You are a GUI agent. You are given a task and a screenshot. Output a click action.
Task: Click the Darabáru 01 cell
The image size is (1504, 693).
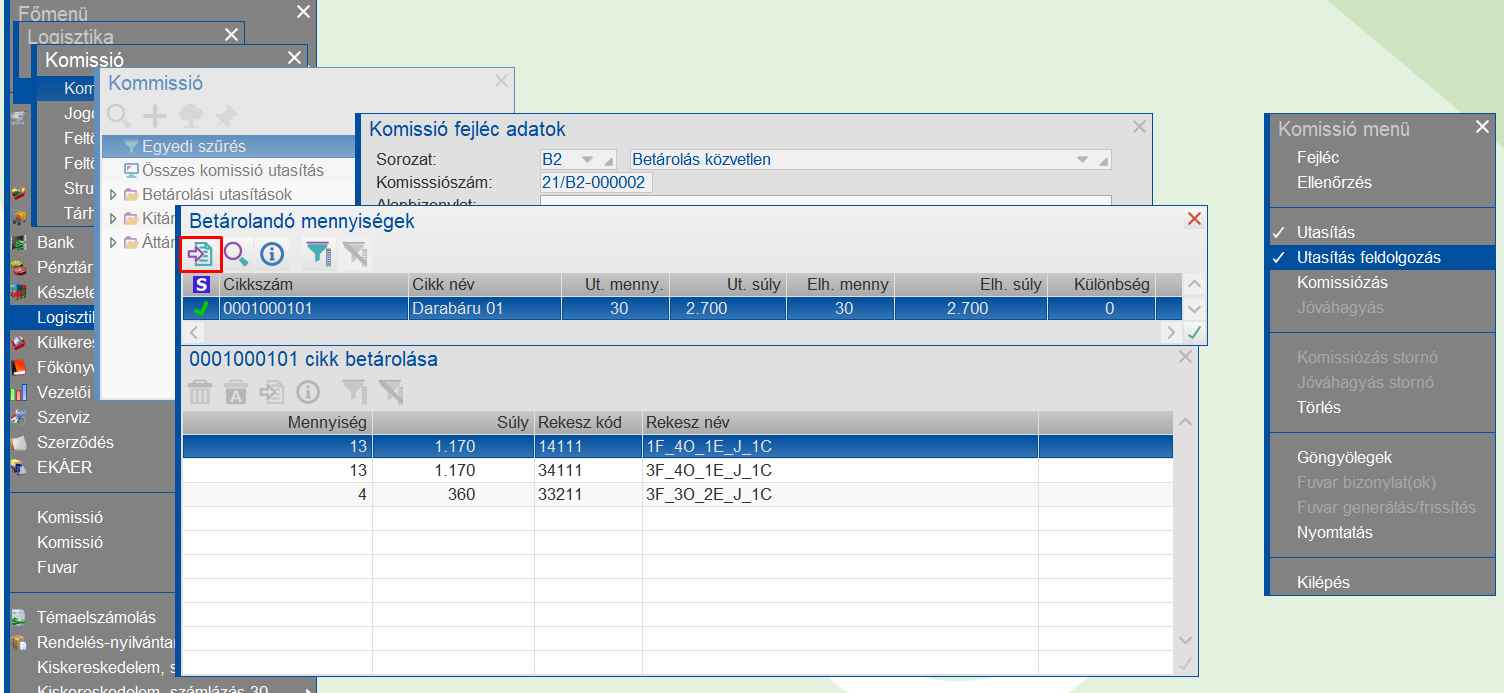click(485, 309)
